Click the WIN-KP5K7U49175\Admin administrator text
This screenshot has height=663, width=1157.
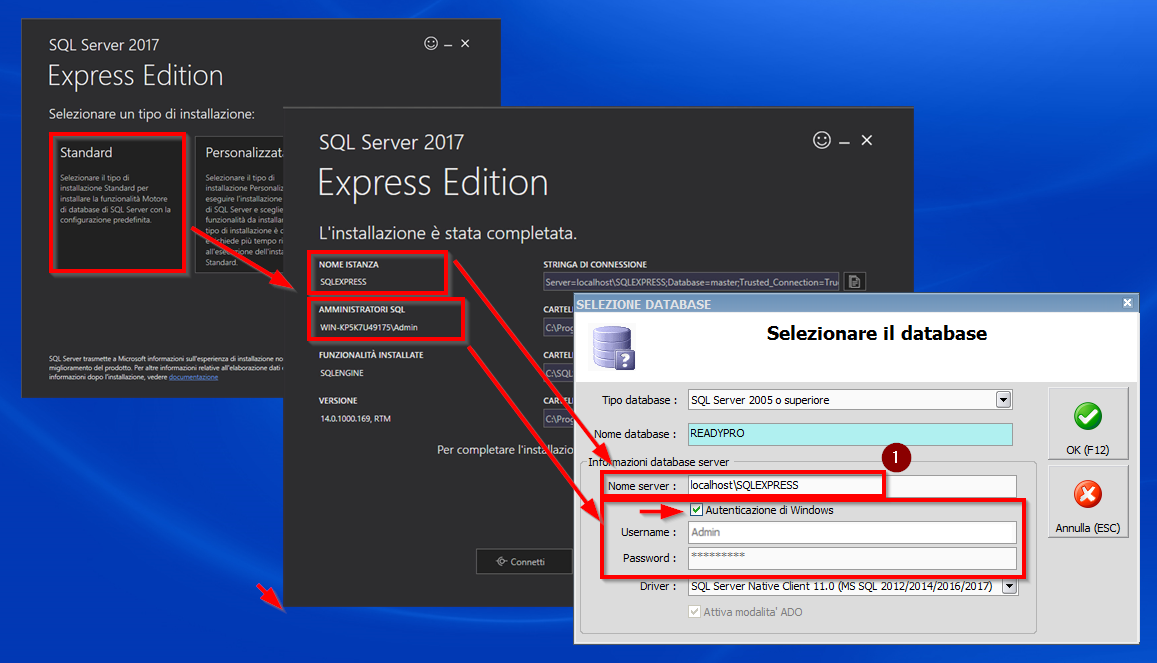click(369, 327)
